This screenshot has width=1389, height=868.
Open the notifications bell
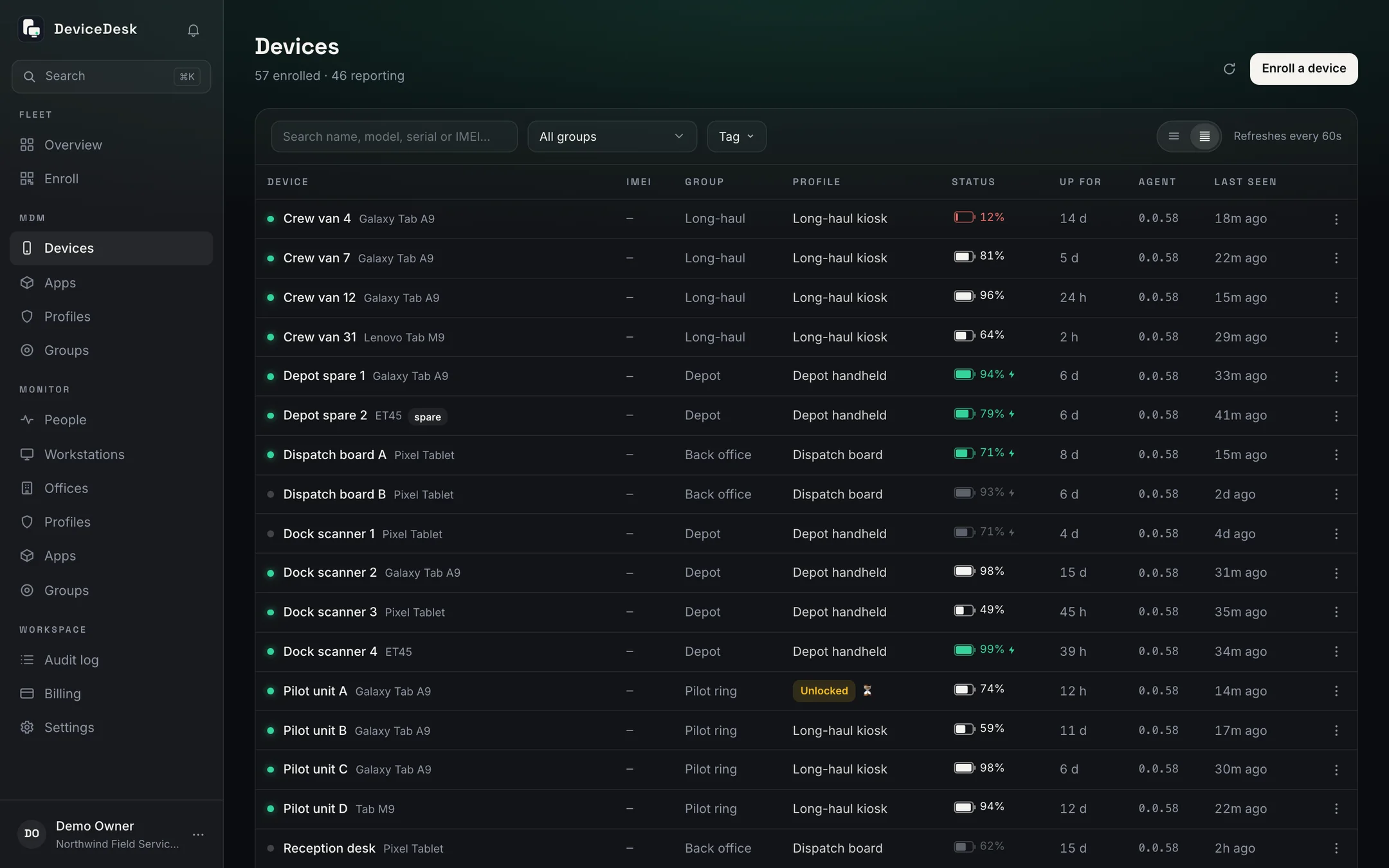pyautogui.click(x=193, y=30)
